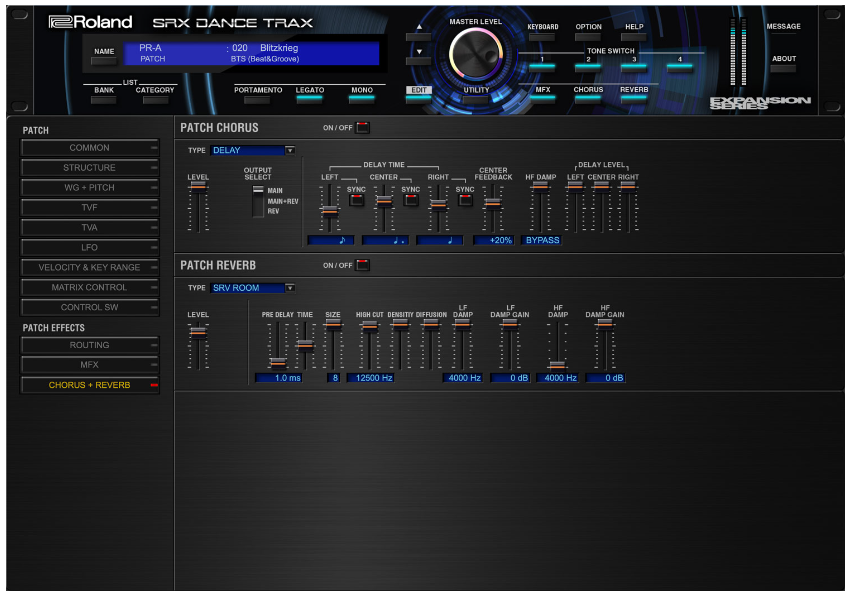860x600 pixels.
Task: Open Control SW section
Action: pos(89,307)
